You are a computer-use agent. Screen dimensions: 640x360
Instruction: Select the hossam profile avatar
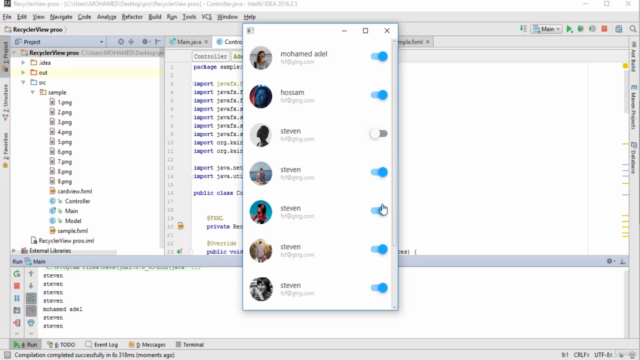click(x=261, y=96)
